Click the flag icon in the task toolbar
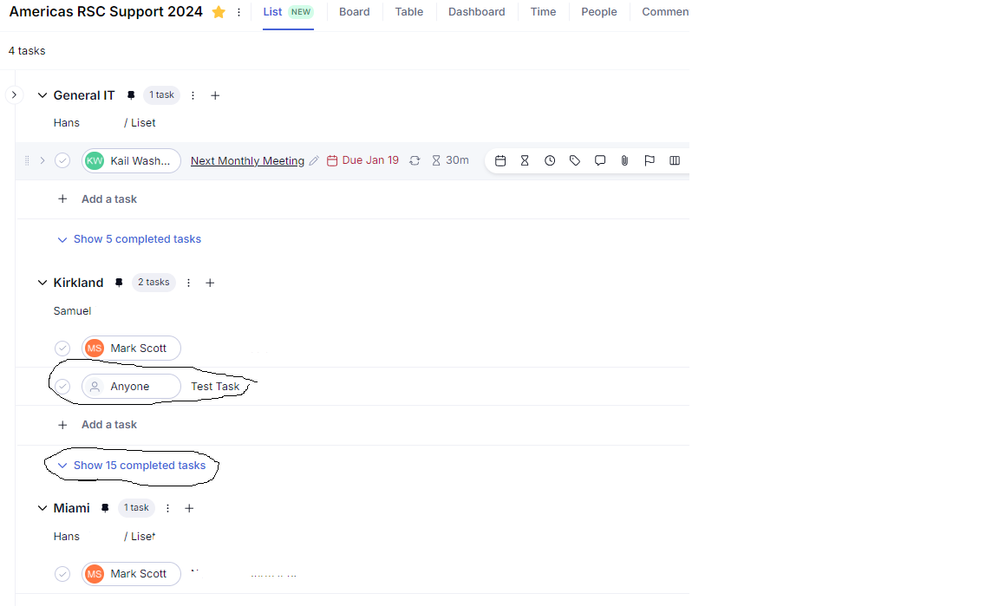999x606 pixels. pyautogui.click(x=649, y=161)
